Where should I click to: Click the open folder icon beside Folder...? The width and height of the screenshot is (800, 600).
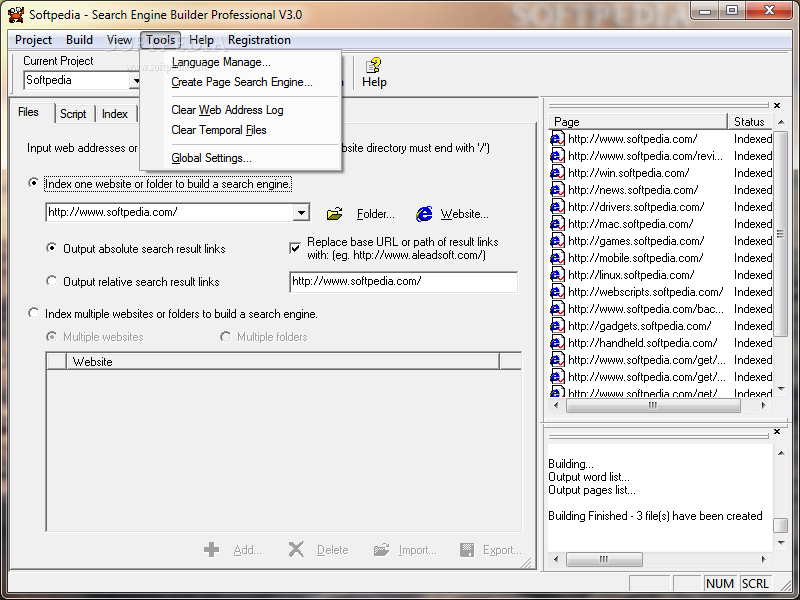coord(334,214)
